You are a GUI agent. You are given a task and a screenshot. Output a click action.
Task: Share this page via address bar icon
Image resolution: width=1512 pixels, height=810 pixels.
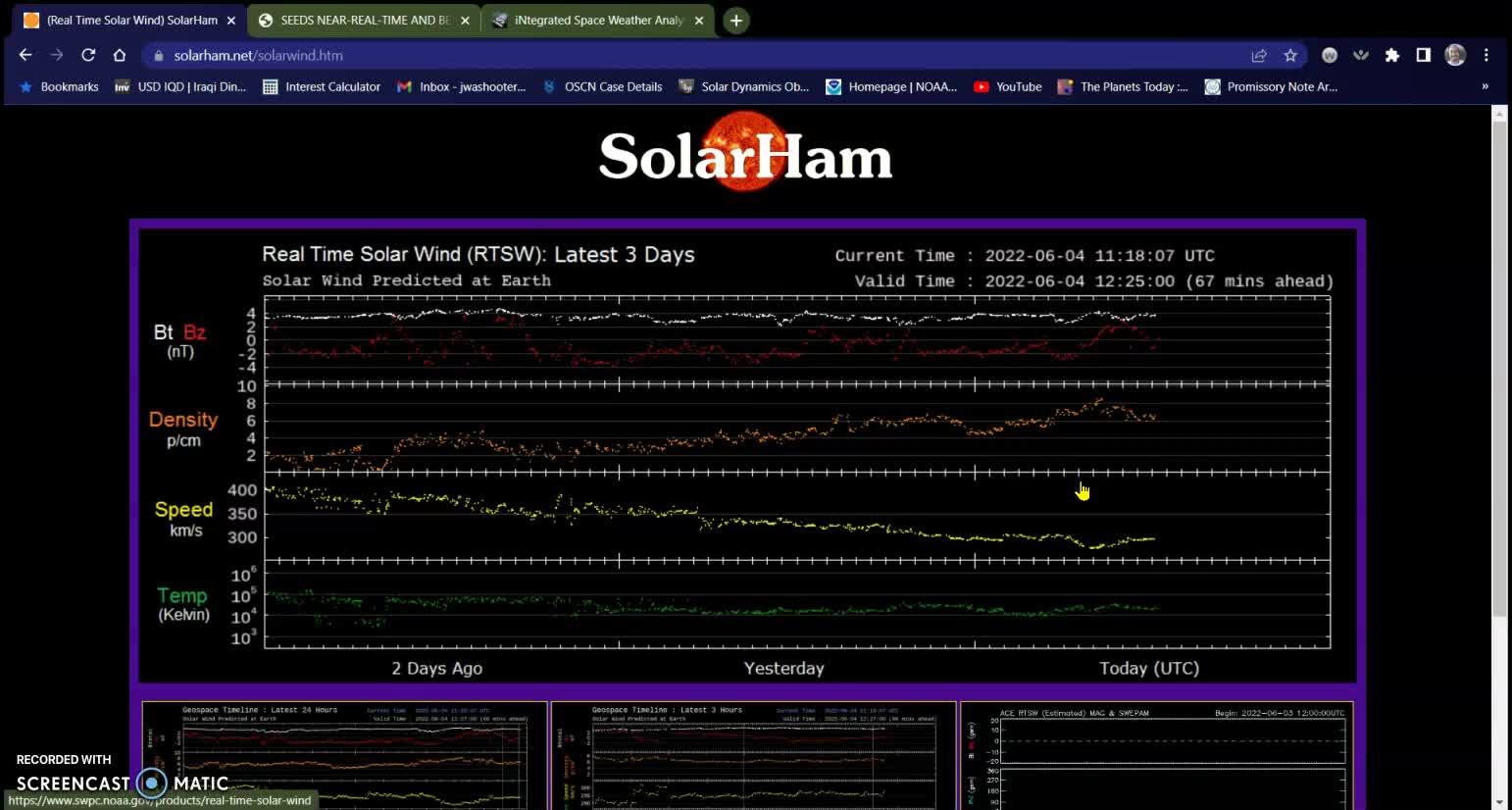coord(1259,56)
